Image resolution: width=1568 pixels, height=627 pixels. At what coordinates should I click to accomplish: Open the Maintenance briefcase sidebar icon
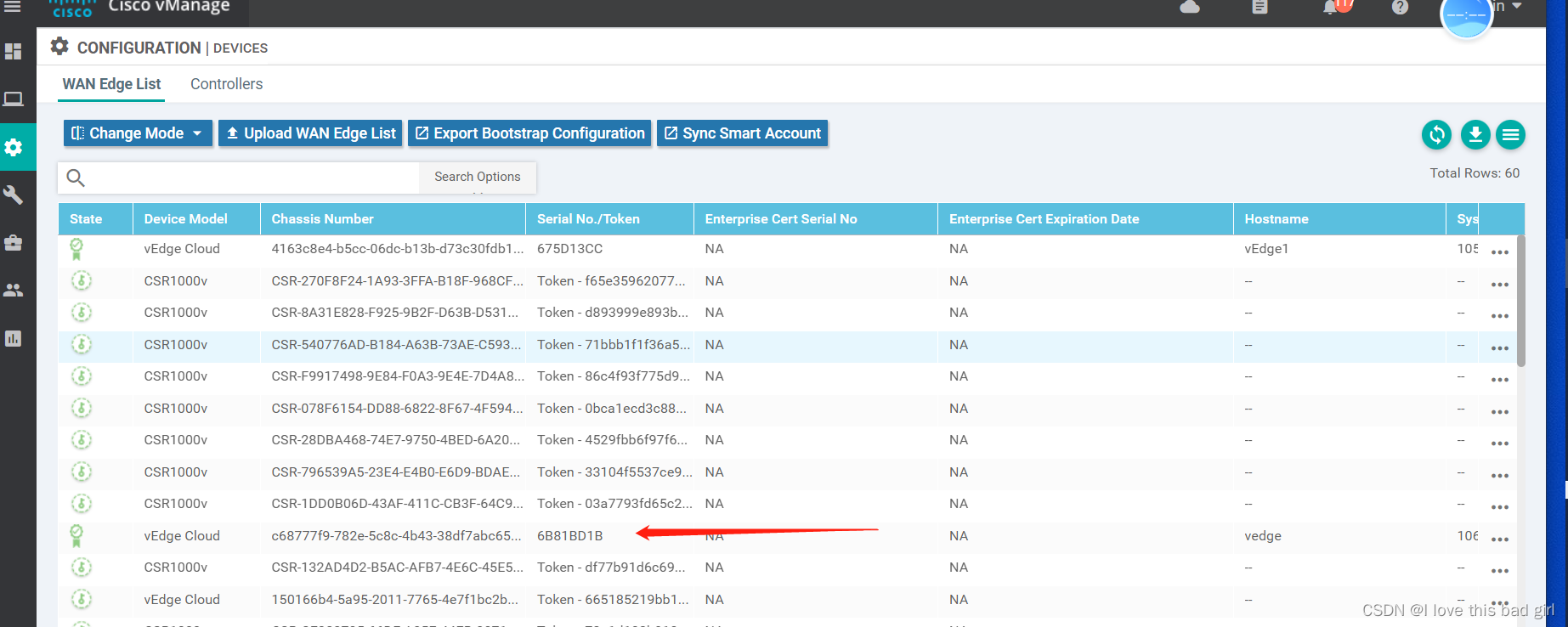click(13, 243)
